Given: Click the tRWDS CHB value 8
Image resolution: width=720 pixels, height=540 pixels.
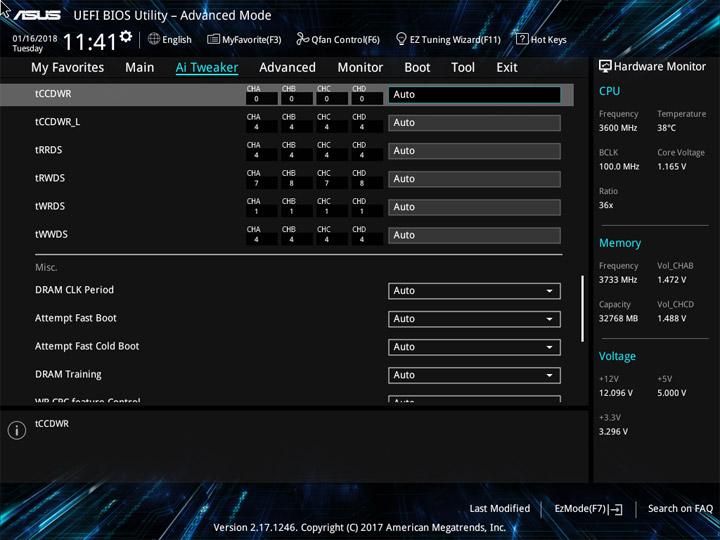Looking at the screenshot, I should [x=291, y=183].
